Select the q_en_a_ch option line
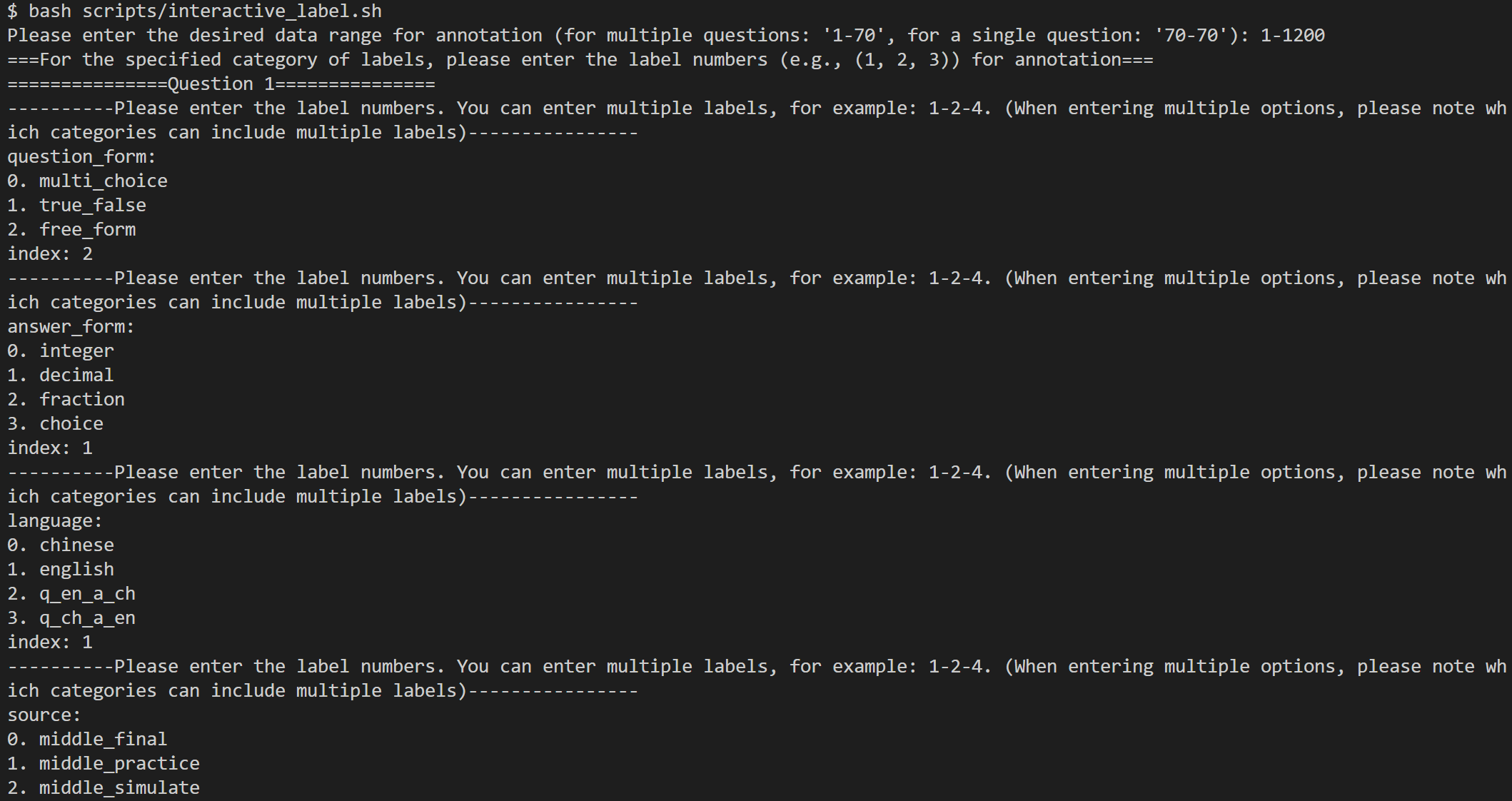The height and width of the screenshot is (801, 1512). 71,594
